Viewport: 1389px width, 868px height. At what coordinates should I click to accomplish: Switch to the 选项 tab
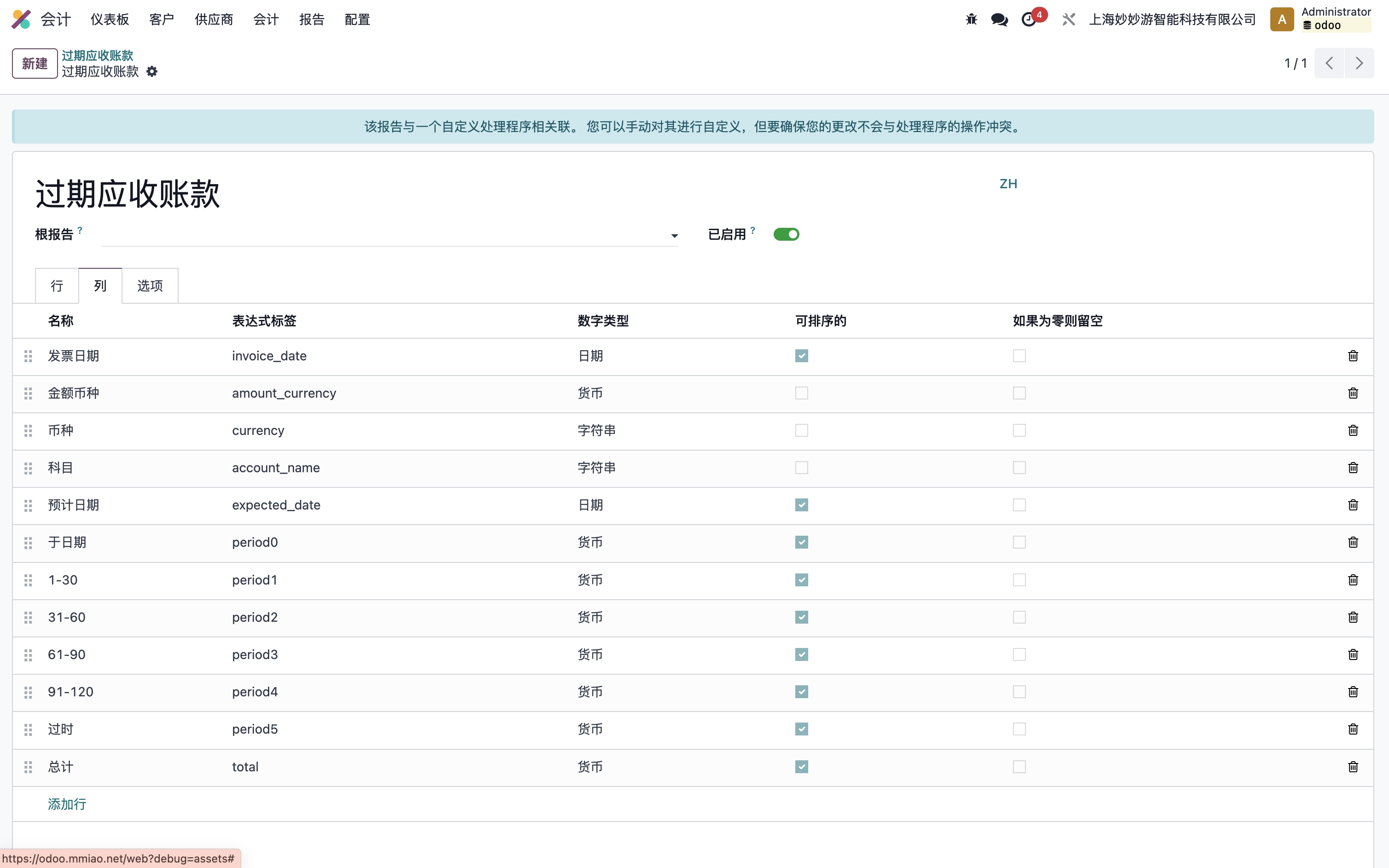[150, 285]
